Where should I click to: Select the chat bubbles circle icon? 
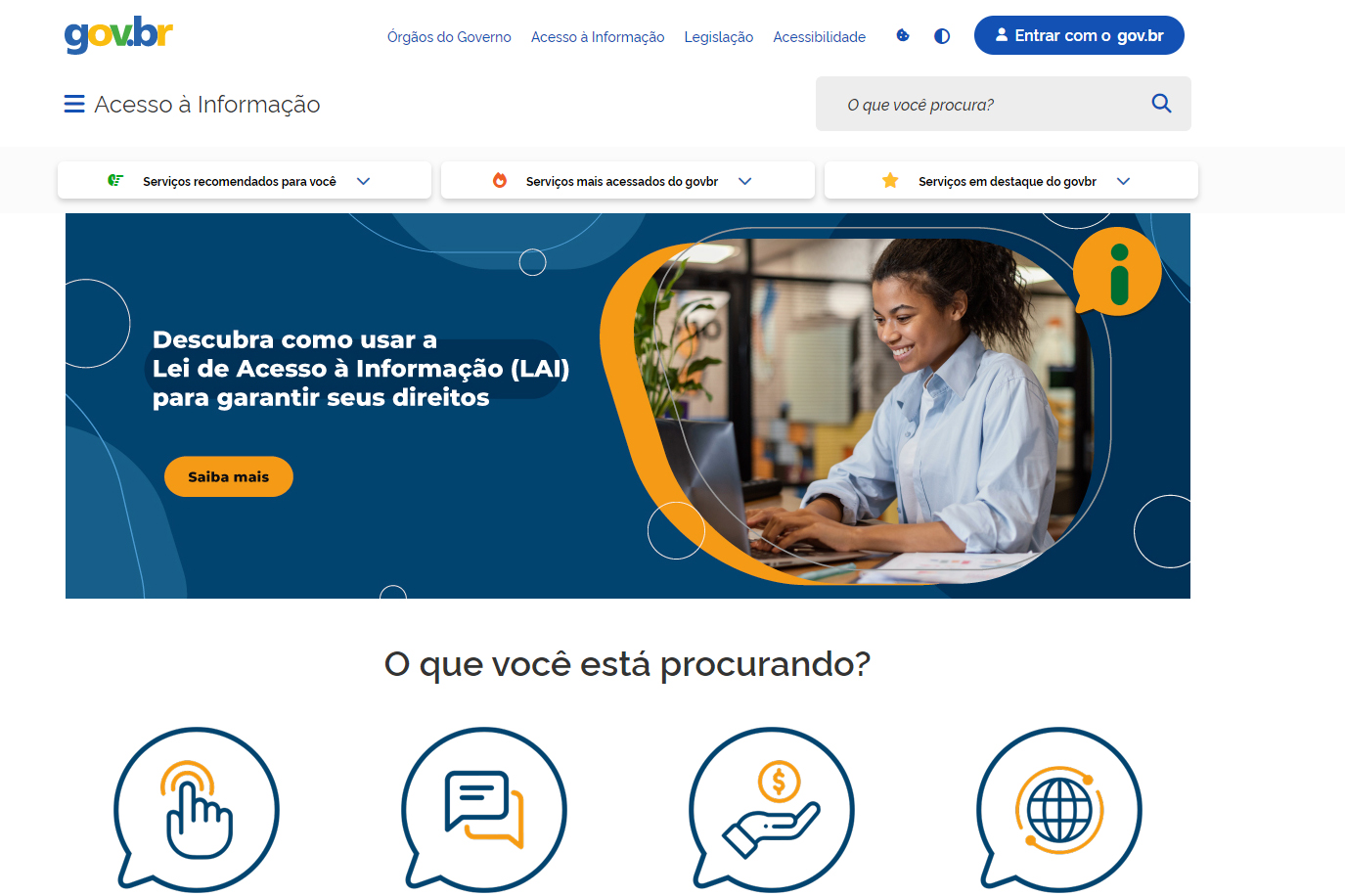click(484, 809)
